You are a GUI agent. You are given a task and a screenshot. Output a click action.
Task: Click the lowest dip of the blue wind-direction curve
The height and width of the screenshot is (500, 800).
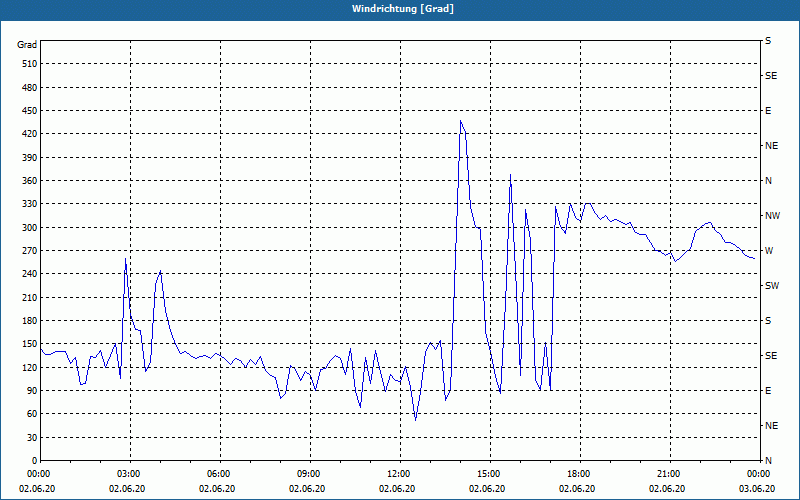(415, 420)
